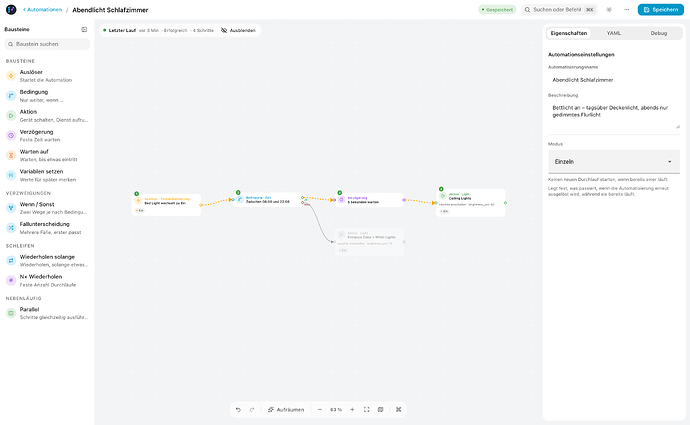Toggle light/dark theme sun icon
The width and height of the screenshot is (690, 425).
[x=609, y=10]
